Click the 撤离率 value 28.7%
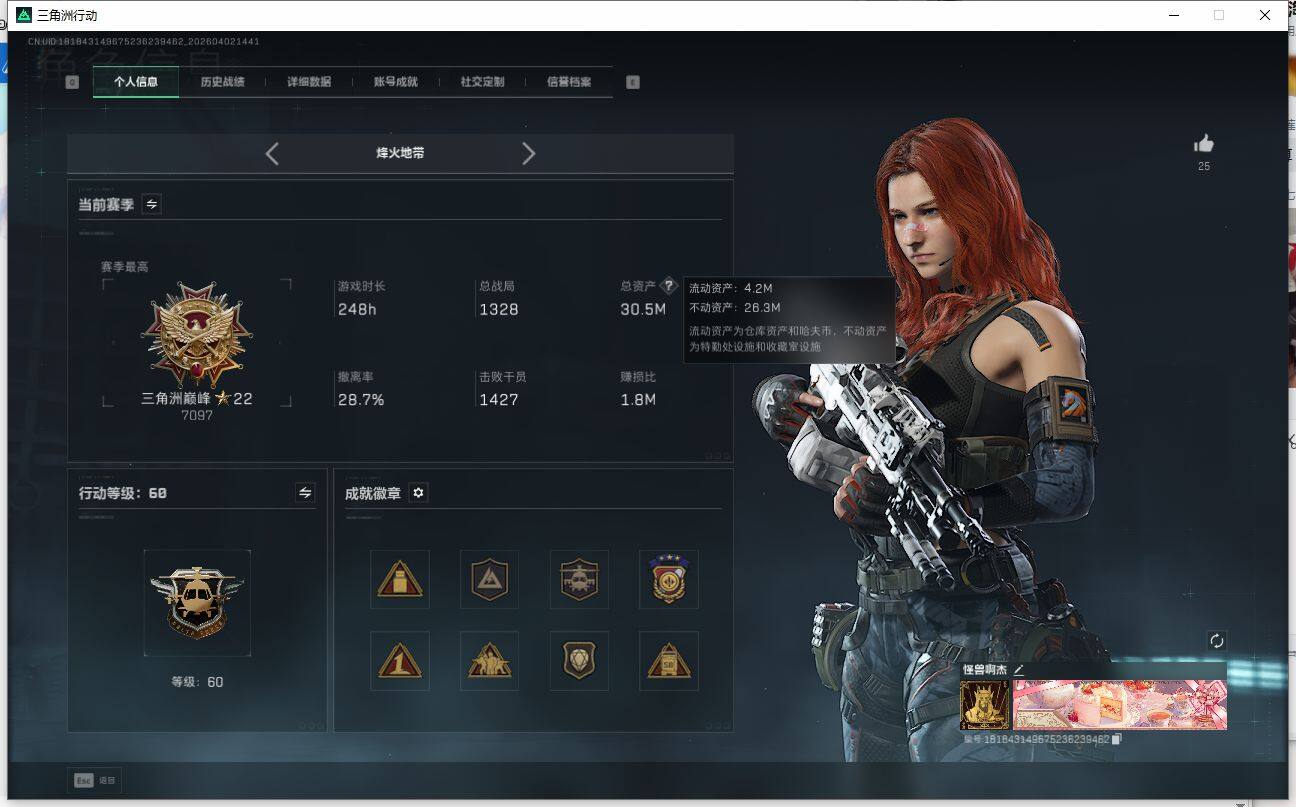The height and width of the screenshot is (807, 1296). click(x=361, y=400)
